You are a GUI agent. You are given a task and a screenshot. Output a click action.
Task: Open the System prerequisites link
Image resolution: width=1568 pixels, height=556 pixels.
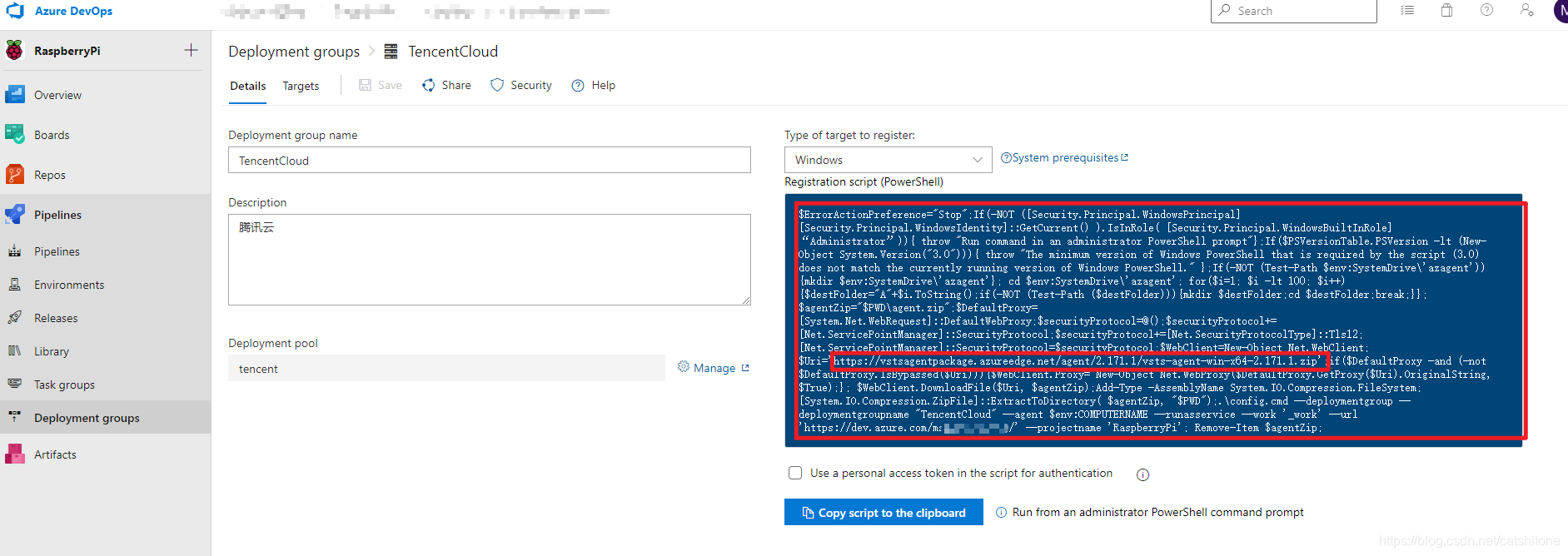point(1064,157)
